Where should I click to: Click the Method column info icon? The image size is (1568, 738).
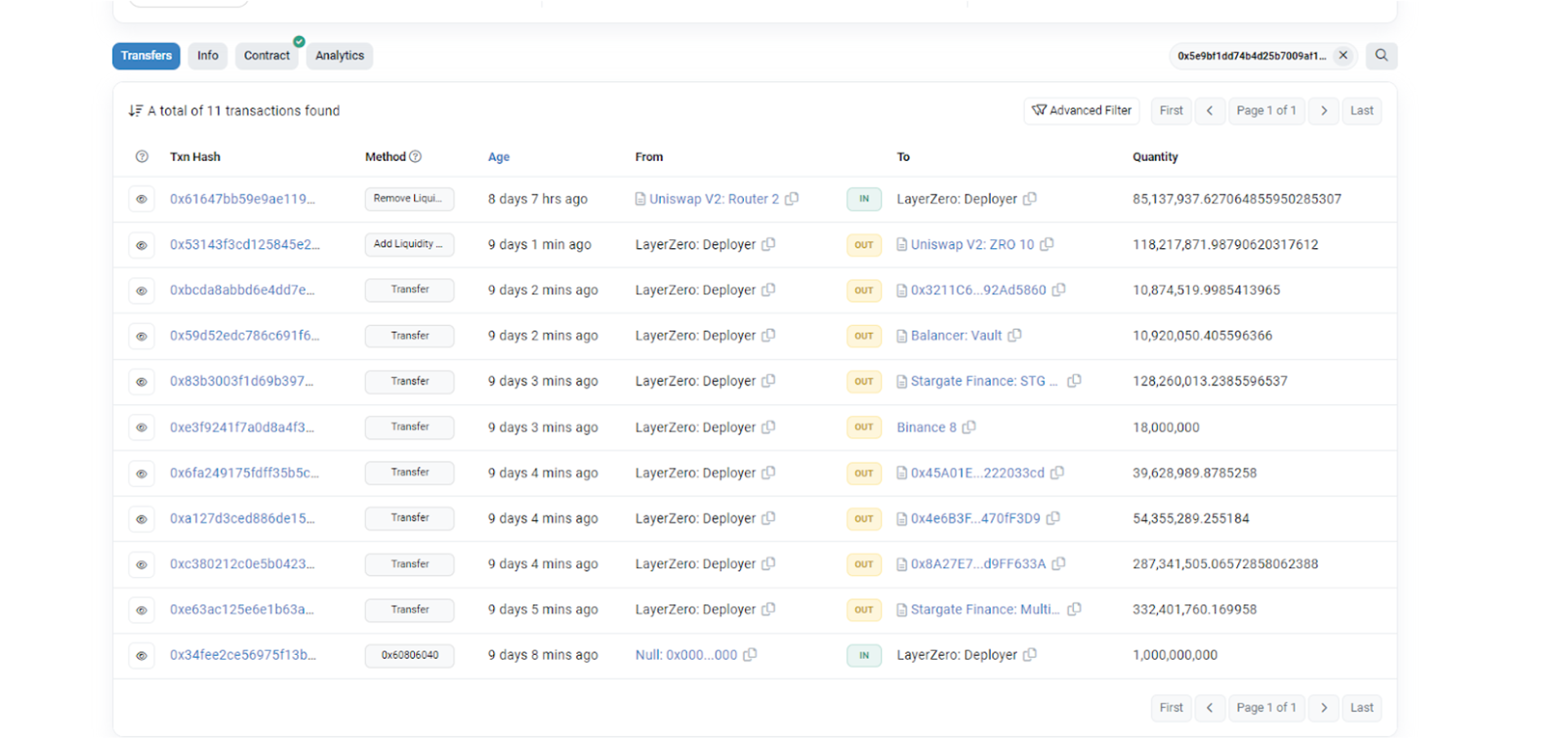click(416, 157)
